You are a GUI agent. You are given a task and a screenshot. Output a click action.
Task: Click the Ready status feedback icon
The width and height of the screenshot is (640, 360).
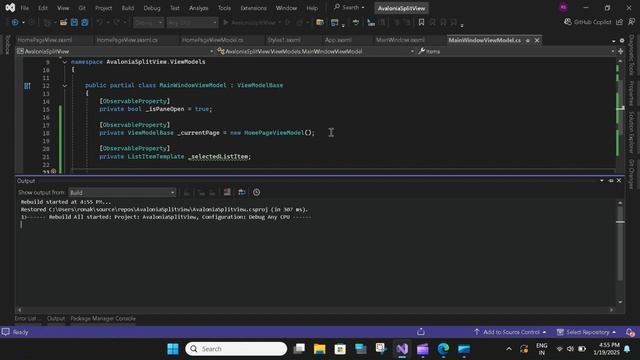[x=6, y=332]
